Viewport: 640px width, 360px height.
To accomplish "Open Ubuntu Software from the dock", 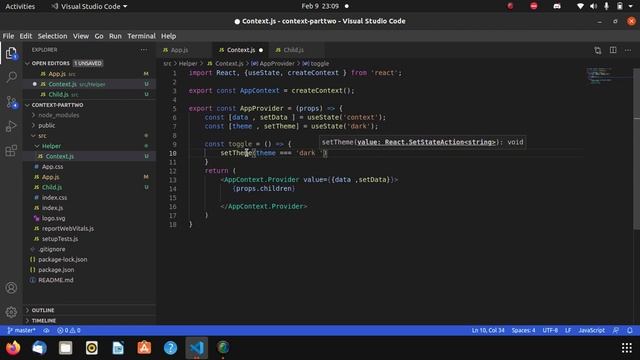I will 144,348.
